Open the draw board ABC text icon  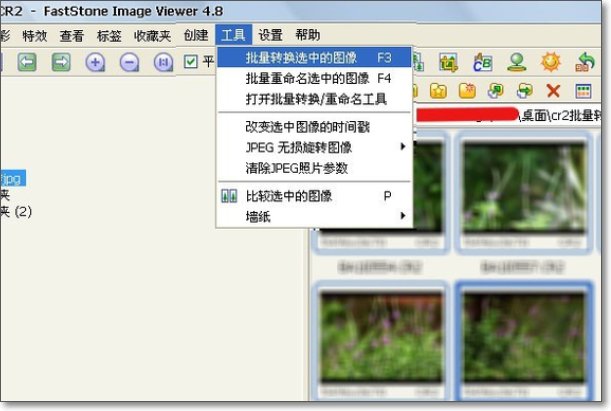click(x=482, y=62)
